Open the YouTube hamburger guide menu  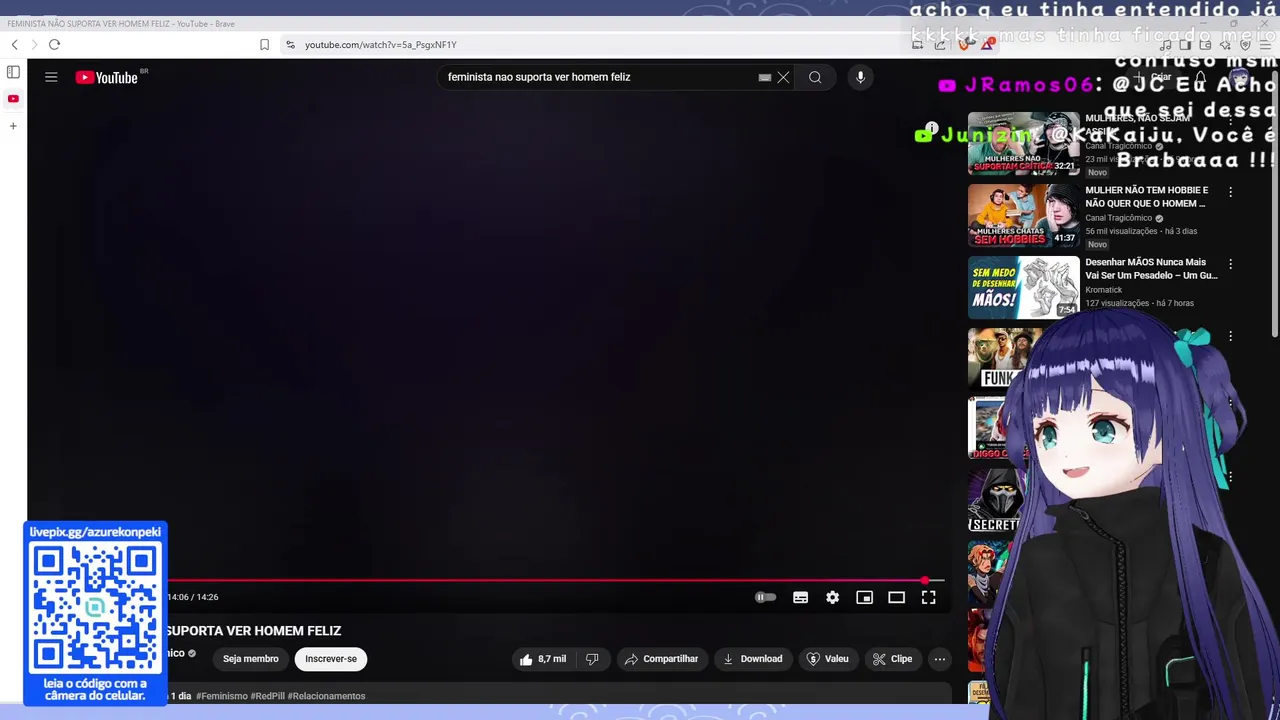tap(51, 77)
